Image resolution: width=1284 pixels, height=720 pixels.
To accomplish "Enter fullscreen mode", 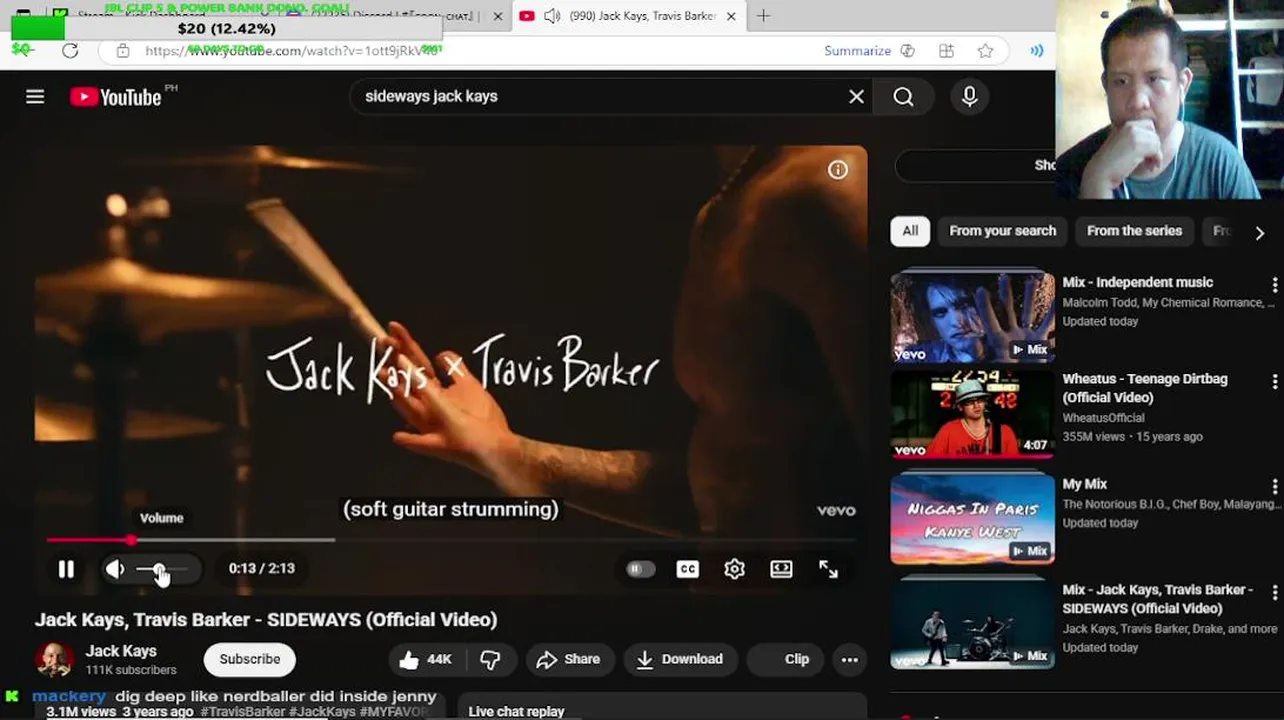I will (x=828, y=569).
